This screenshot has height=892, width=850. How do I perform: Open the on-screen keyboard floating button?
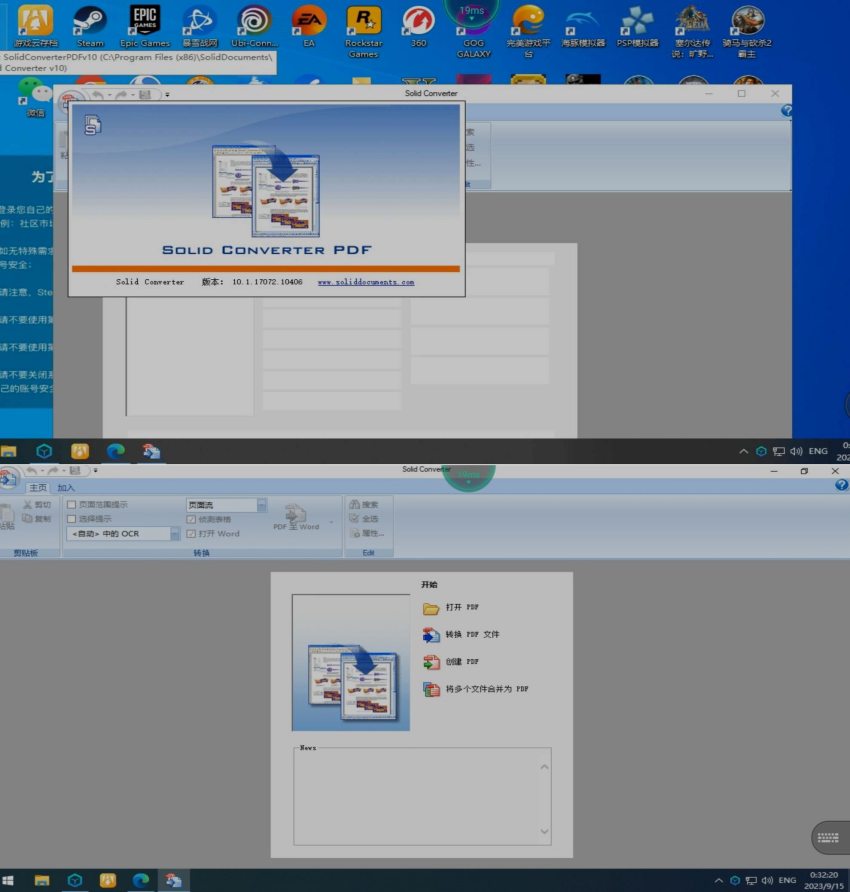point(828,837)
